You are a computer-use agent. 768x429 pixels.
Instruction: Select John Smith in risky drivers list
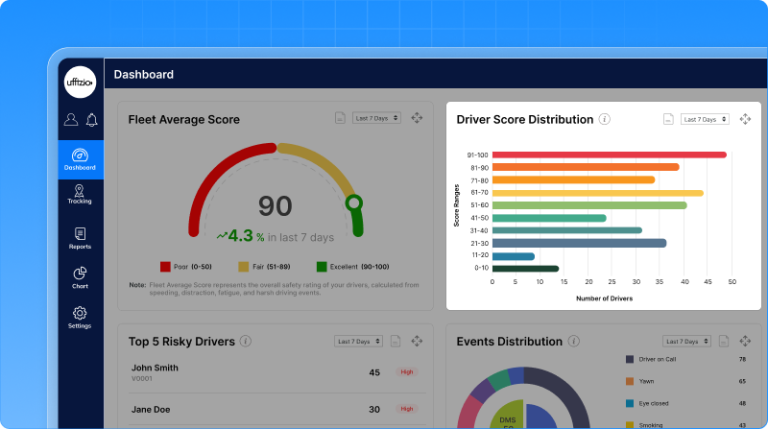[x=155, y=367]
